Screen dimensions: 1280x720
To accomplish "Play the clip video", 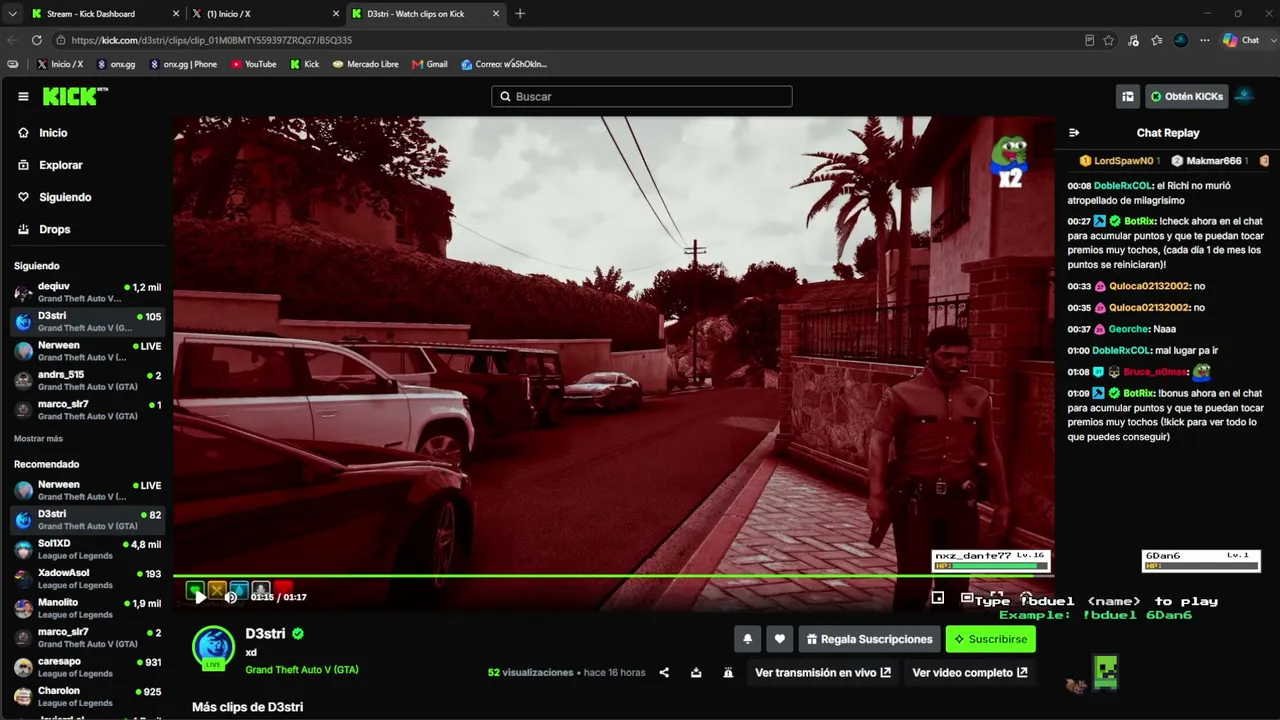I will point(199,597).
